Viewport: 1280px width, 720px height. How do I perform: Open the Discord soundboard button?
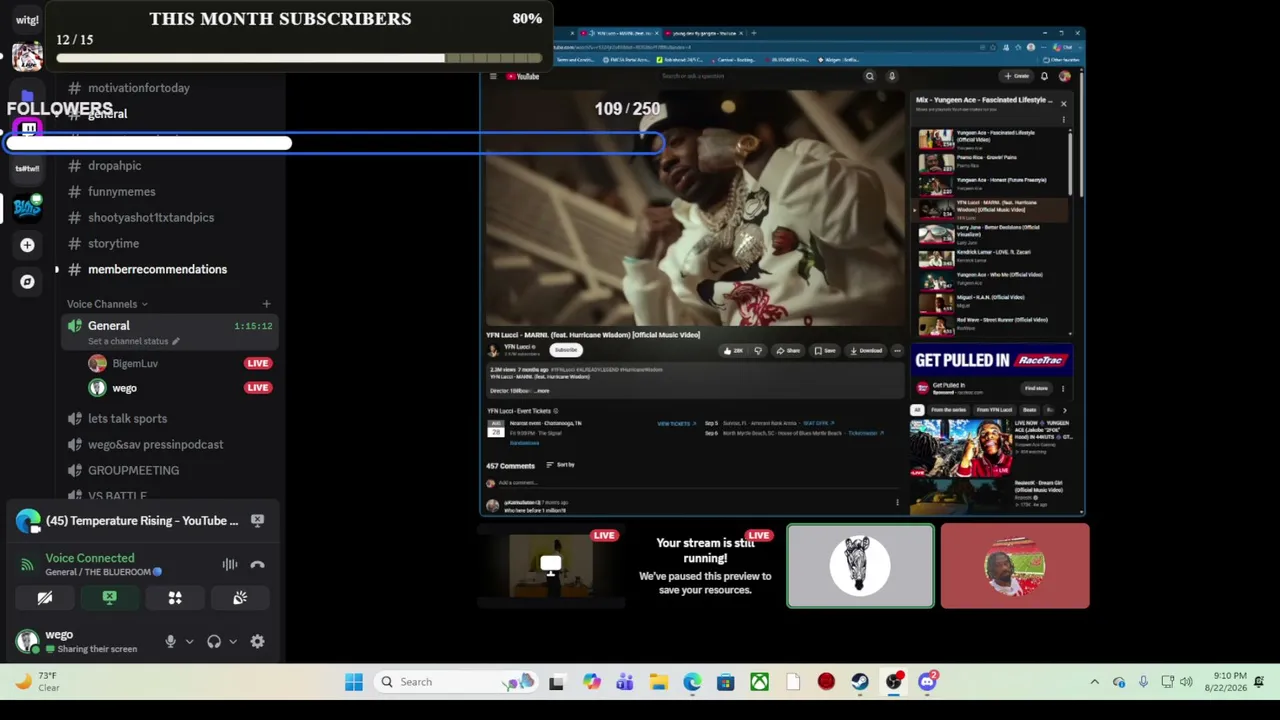240,598
